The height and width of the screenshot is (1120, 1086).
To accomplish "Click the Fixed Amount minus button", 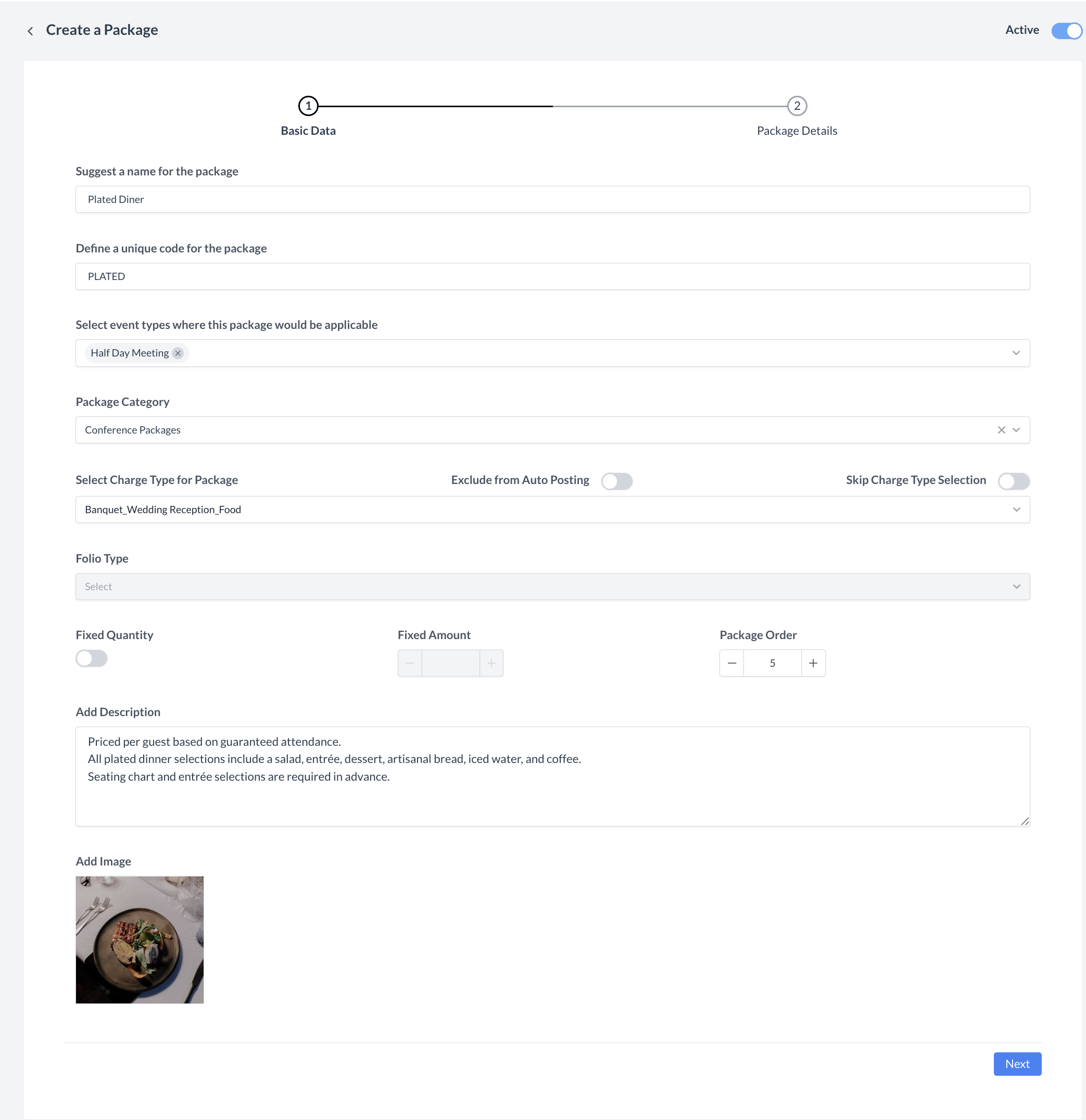I will coord(410,663).
